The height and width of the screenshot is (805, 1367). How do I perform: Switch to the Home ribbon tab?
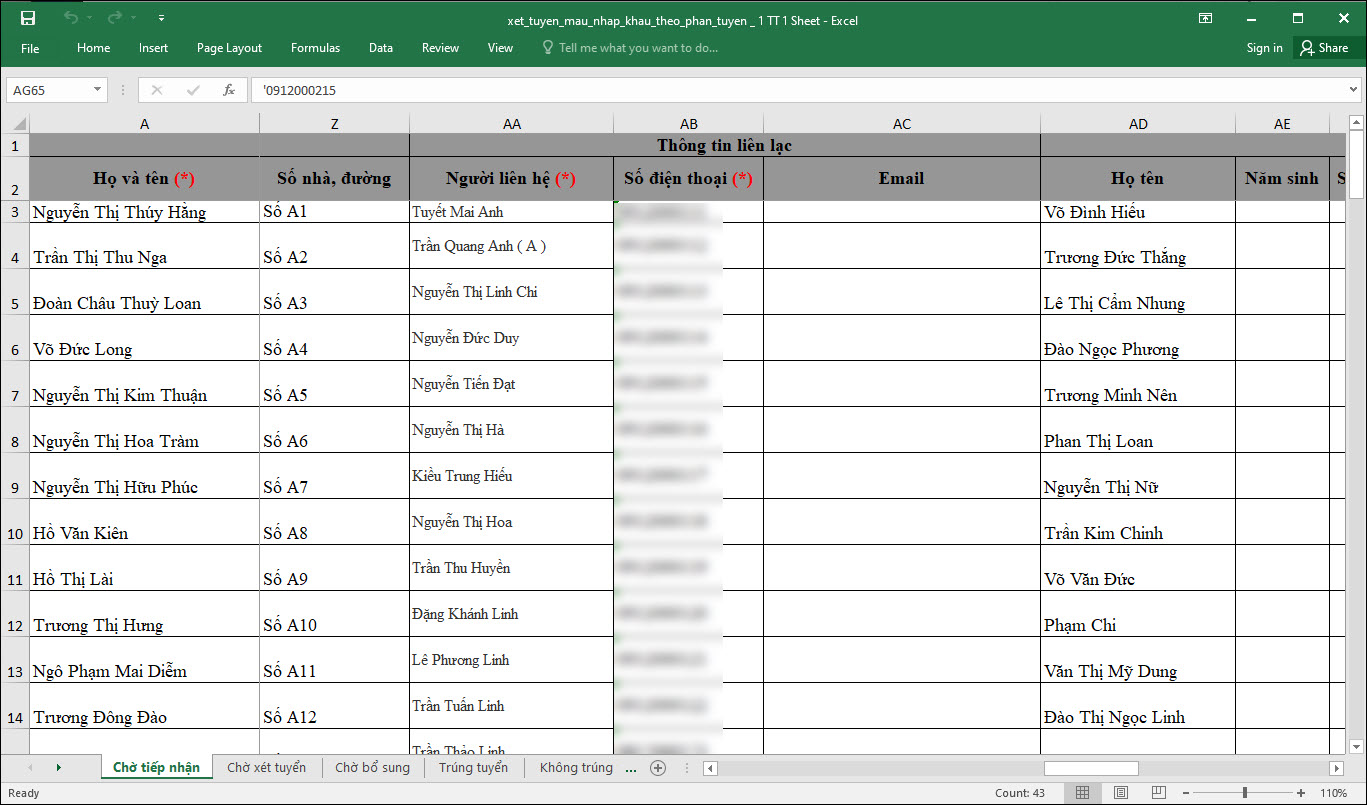point(94,48)
